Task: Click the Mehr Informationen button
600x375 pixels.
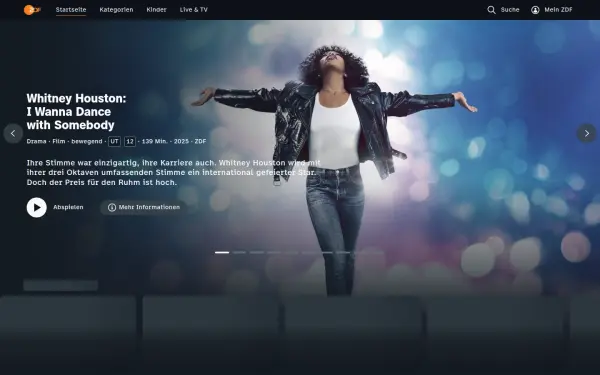Action: pyautogui.click(x=143, y=207)
